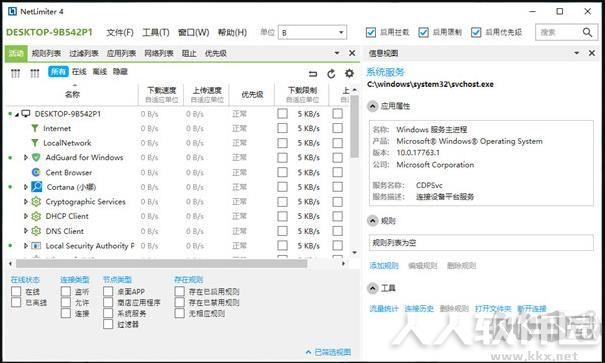Check the 在线 online status filter
605x363 pixels.
(x=16, y=291)
